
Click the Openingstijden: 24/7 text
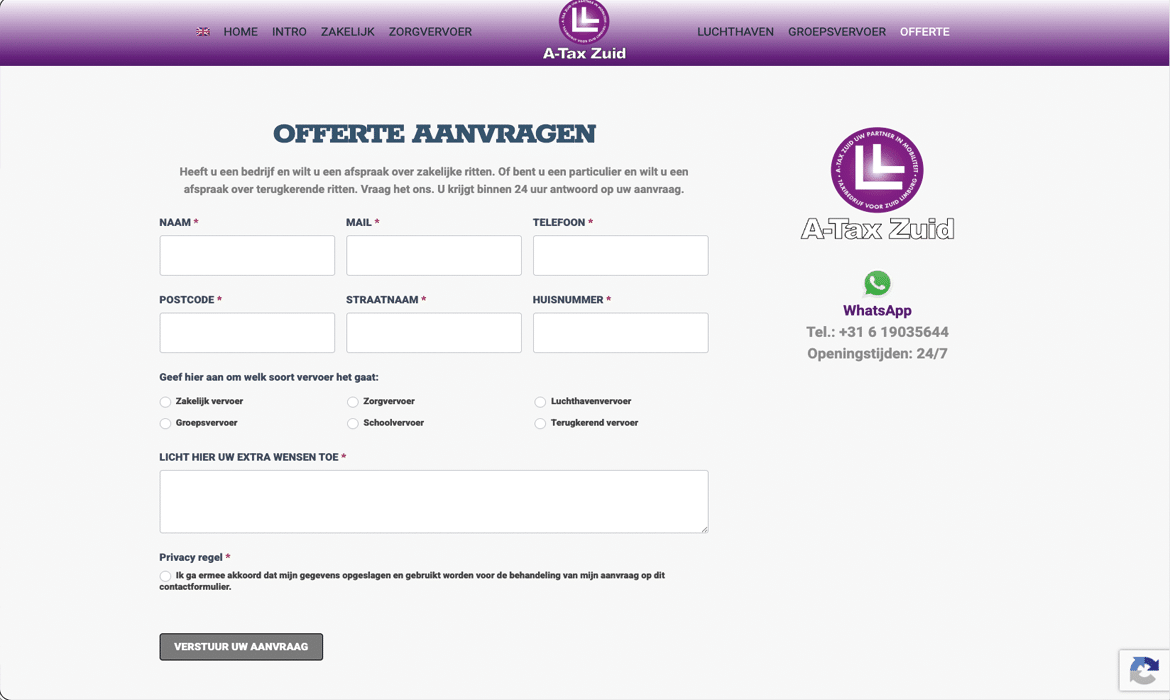click(878, 354)
